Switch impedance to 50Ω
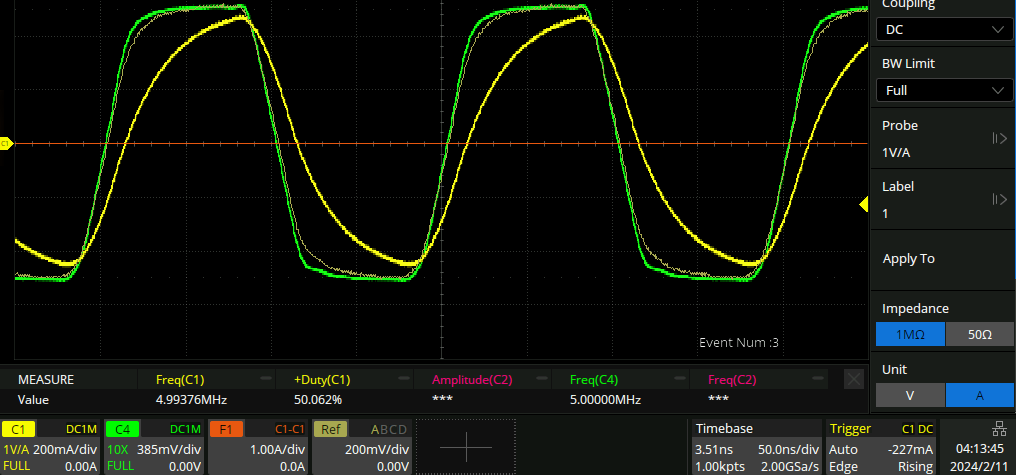 click(978, 335)
